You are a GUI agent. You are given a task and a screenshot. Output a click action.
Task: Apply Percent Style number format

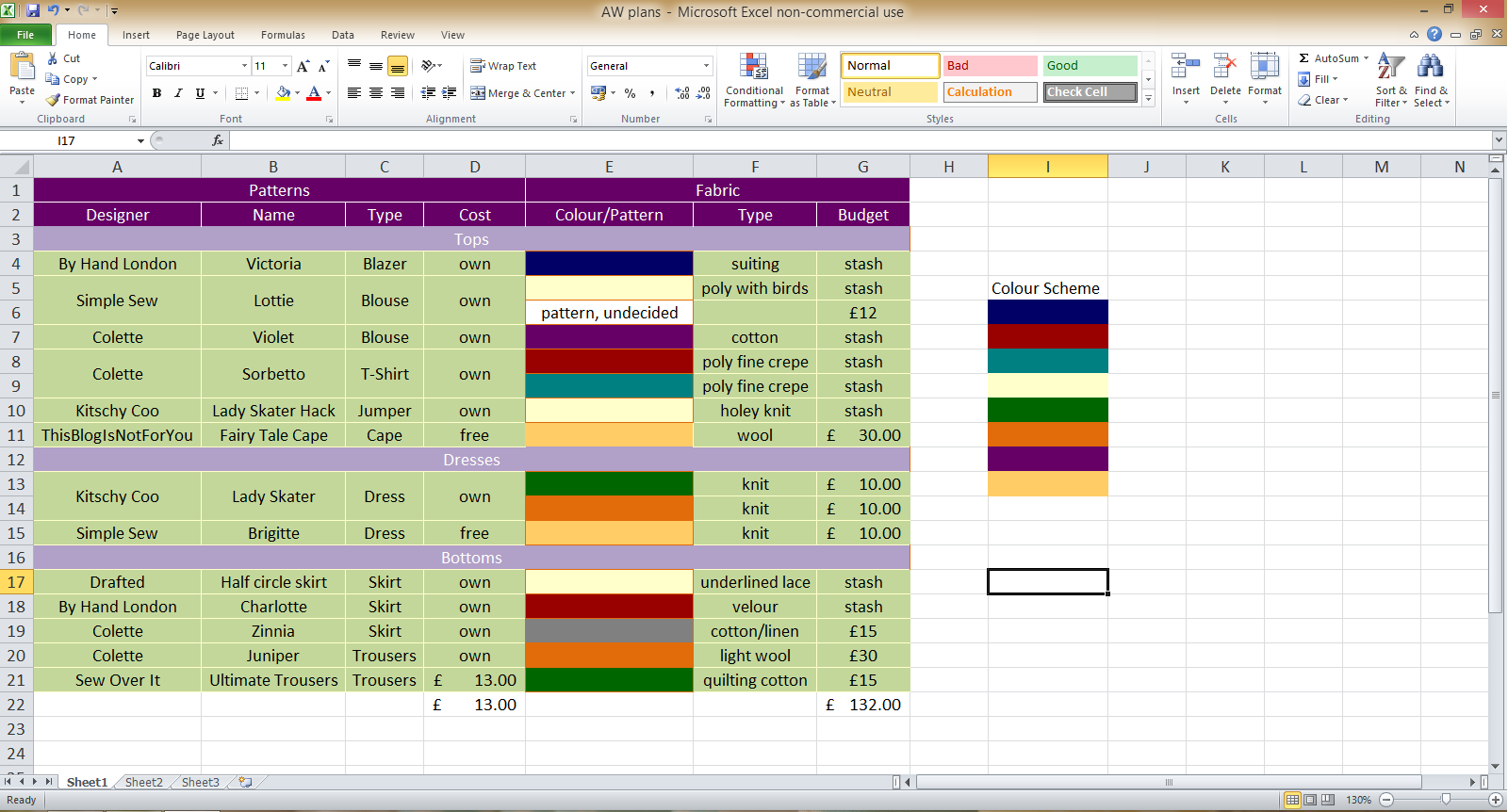tap(630, 93)
